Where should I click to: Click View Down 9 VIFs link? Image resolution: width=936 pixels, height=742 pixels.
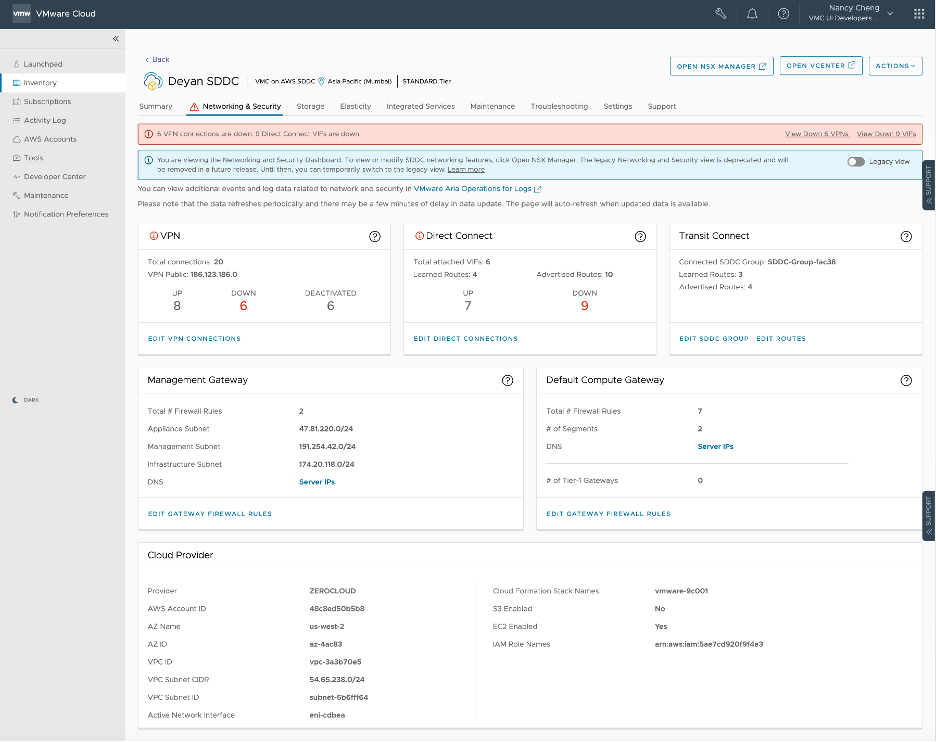886,134
